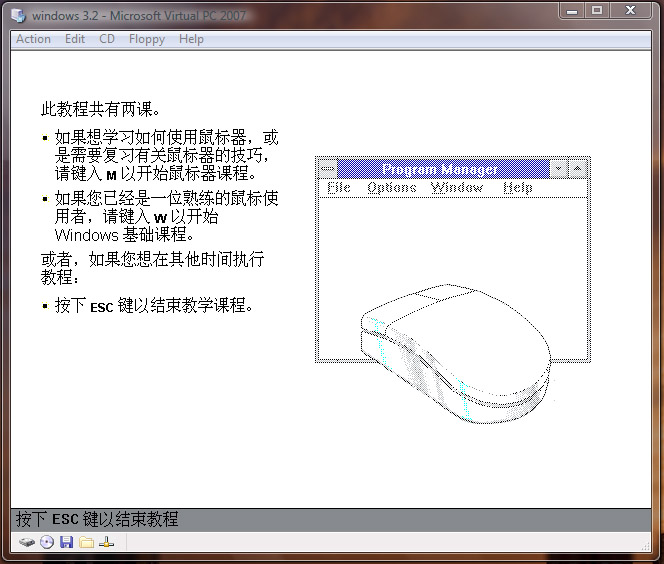Viewport: 664px width, 564px height.
Task: Click the mouse illustration
Action: click(456, 354)
